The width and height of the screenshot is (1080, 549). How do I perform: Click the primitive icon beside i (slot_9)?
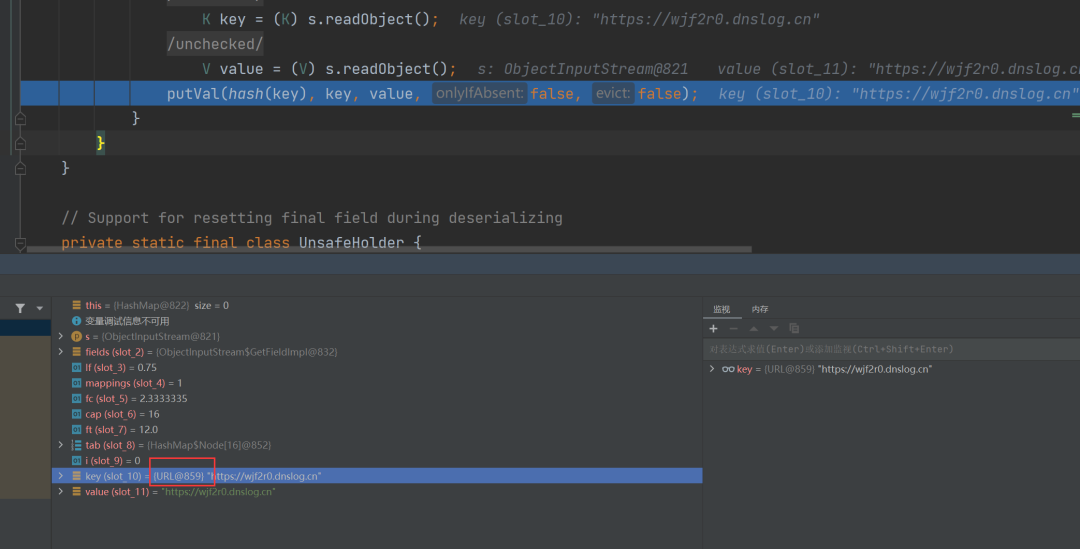click(x=76, y=460)
